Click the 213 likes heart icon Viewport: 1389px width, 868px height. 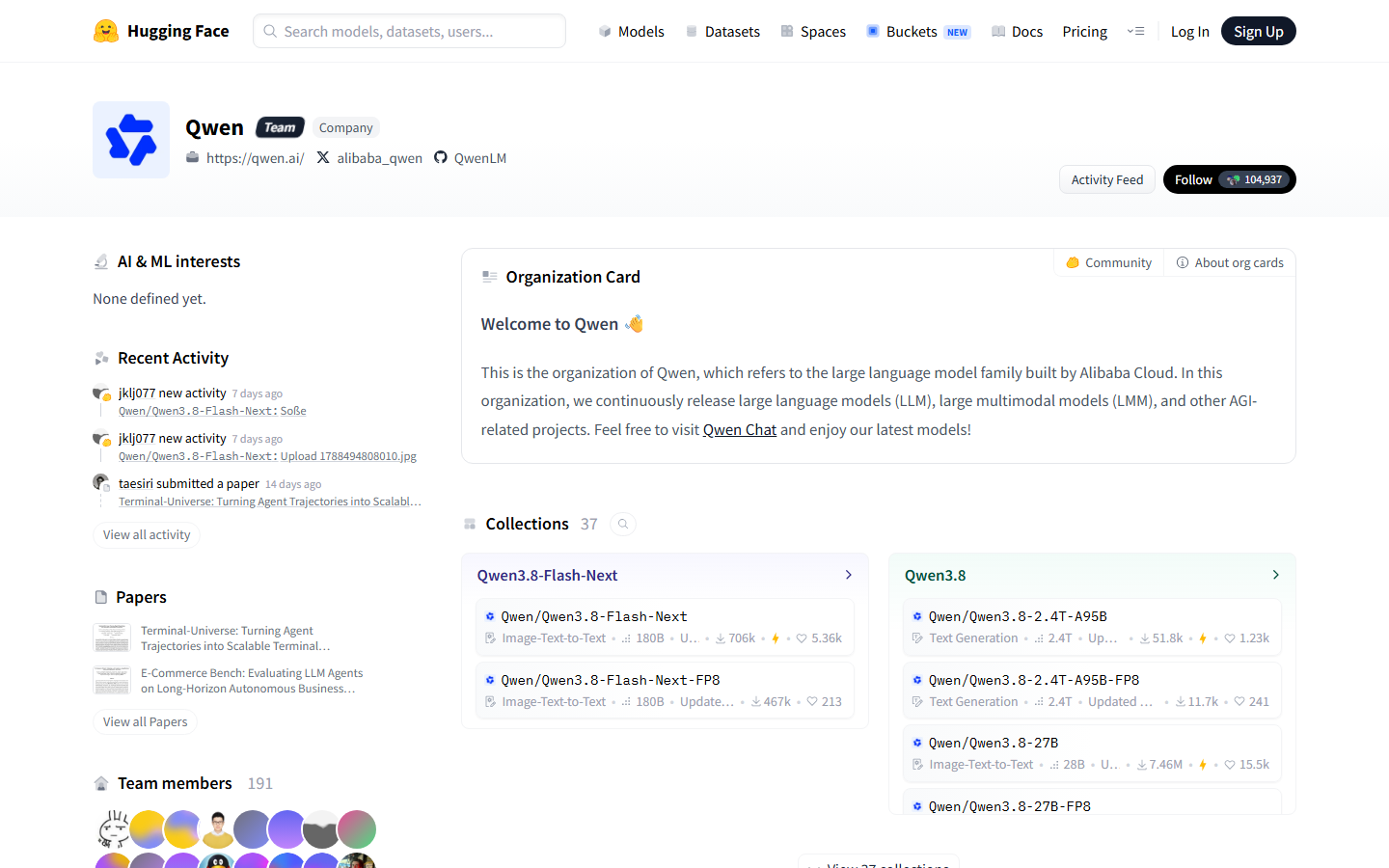812,702
